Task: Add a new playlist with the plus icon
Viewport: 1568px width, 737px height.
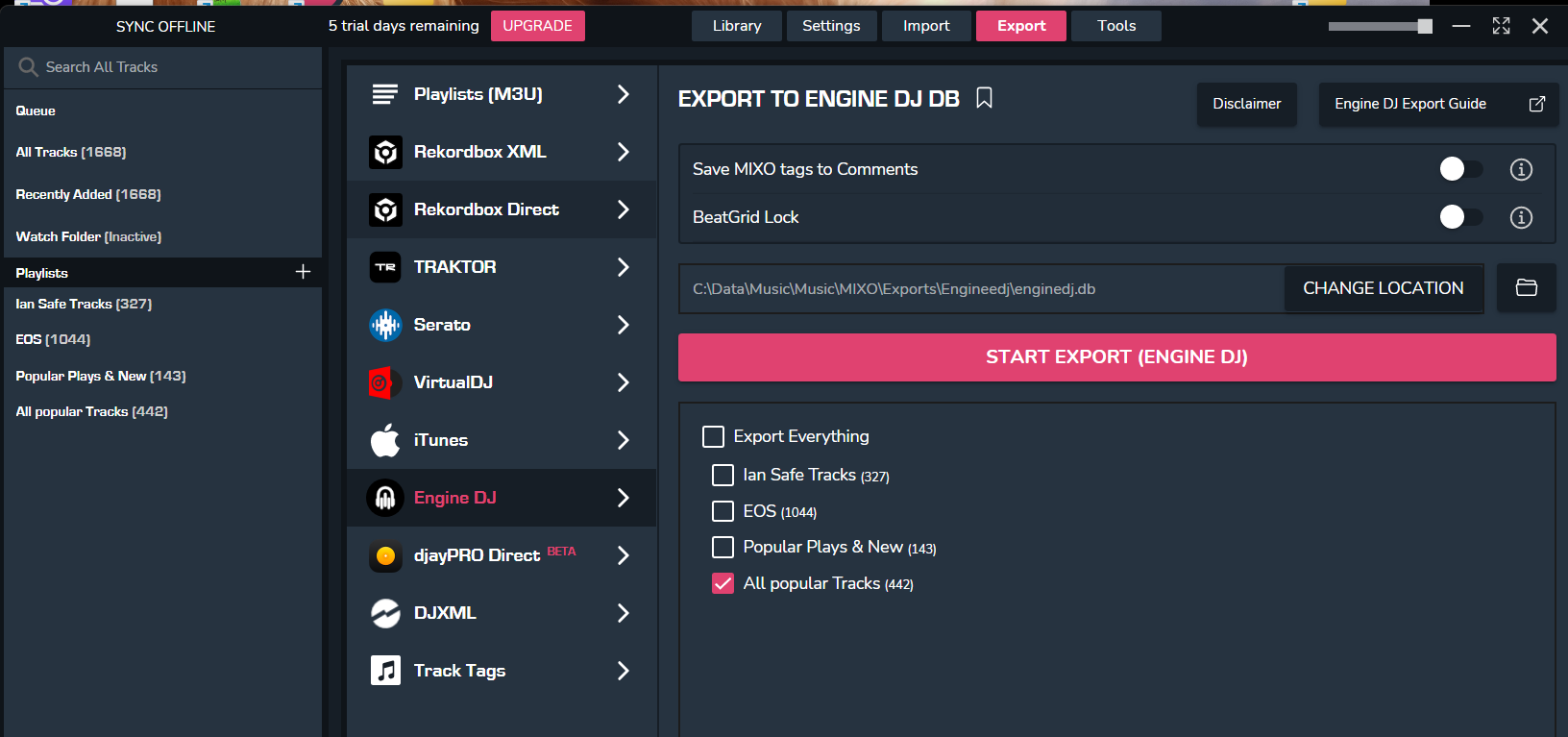Action: click(303, 272)
